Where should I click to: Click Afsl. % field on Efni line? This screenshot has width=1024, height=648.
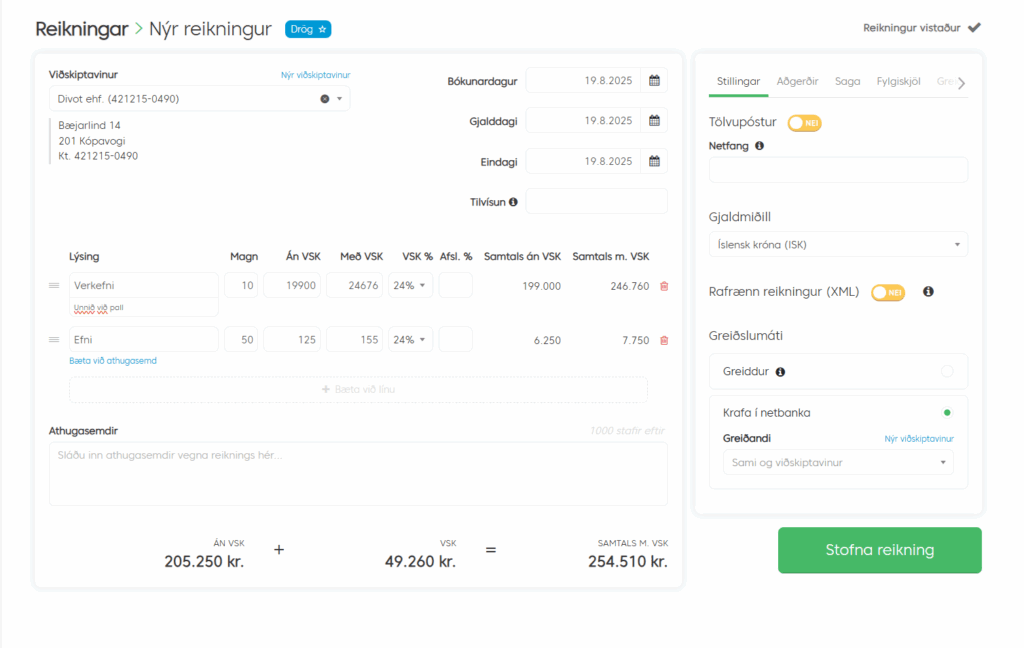455,340
